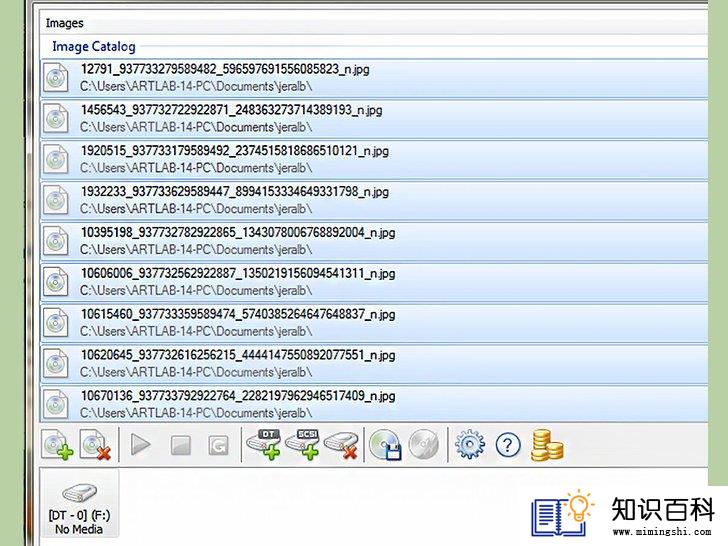Click the Images panel title
Screen dimensions: 728x546
tap(65, 23)
